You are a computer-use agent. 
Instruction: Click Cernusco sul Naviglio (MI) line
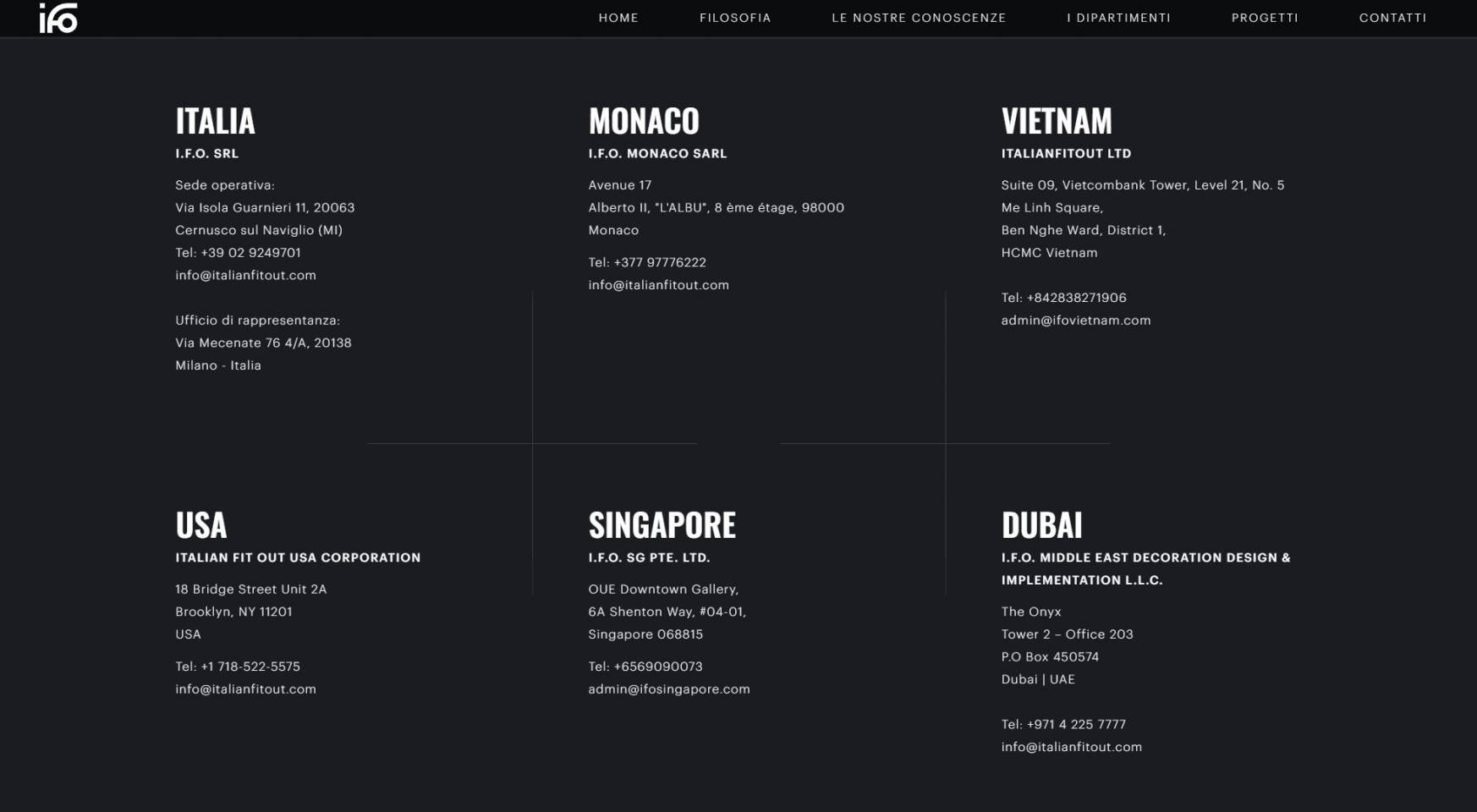click(259, 230)
